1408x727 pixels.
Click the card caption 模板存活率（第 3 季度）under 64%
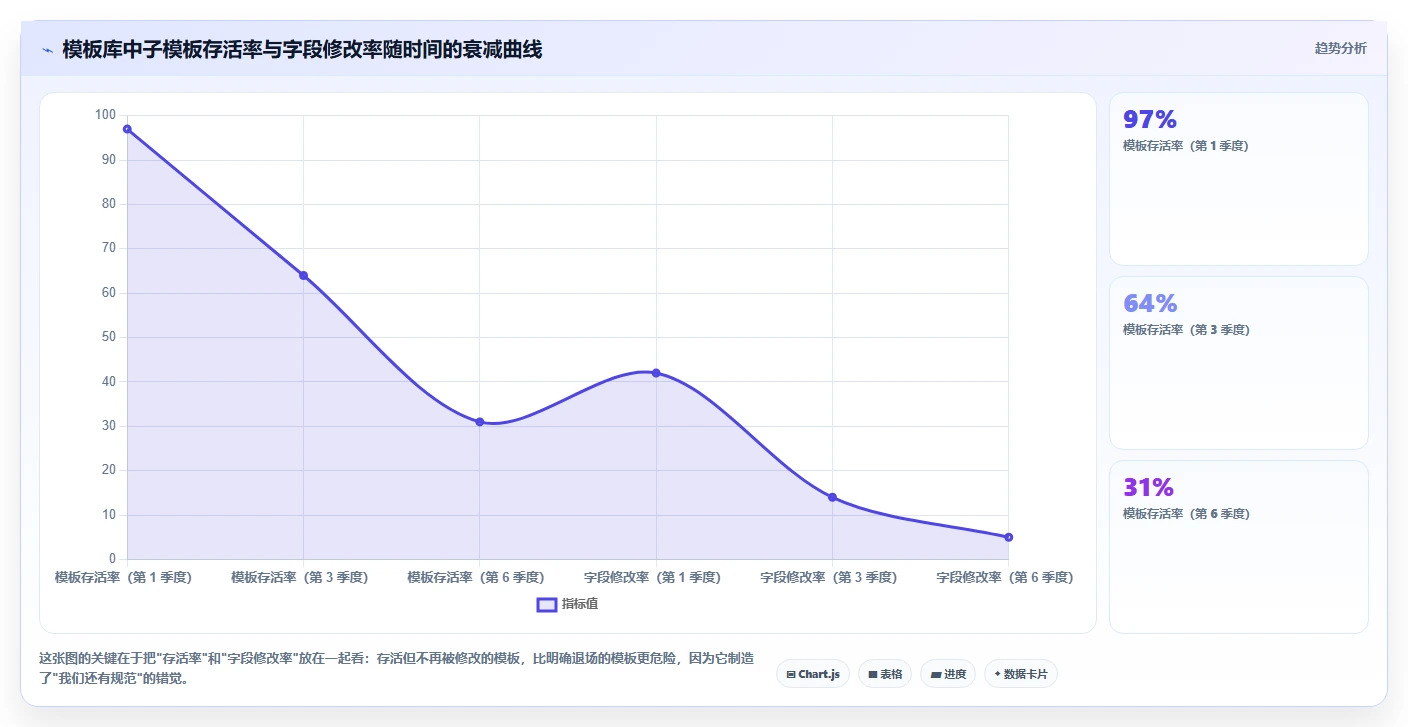[x=1186, y=330]
